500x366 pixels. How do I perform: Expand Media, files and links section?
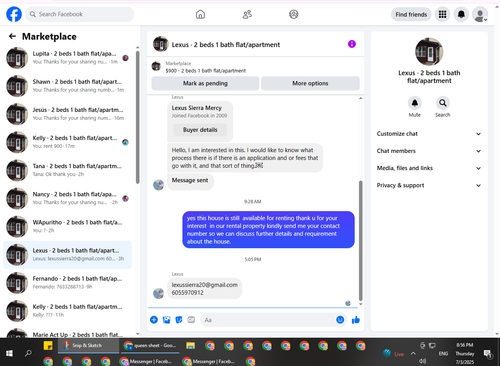tap(429, 168)
